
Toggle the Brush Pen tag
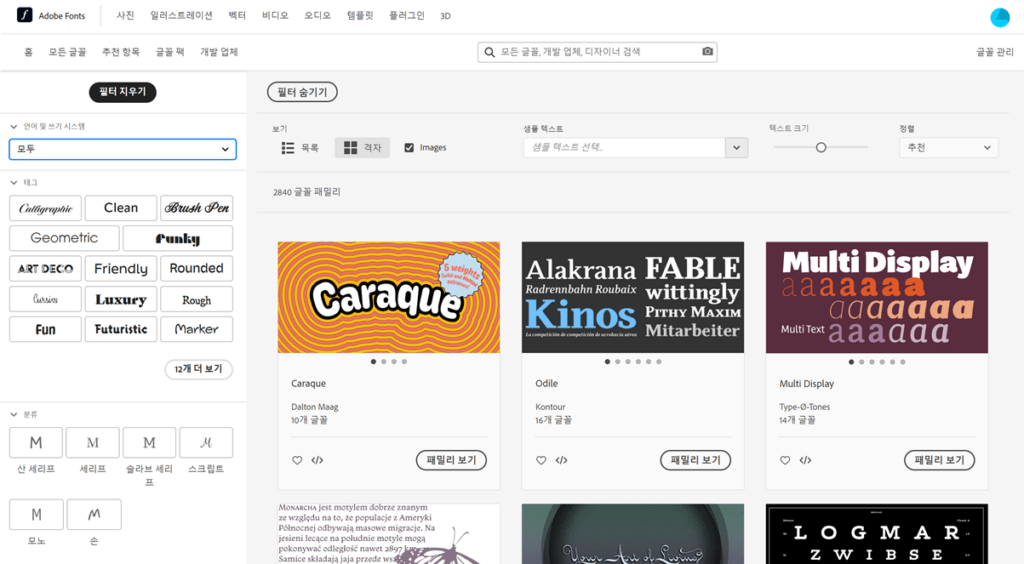coord(197,208)
